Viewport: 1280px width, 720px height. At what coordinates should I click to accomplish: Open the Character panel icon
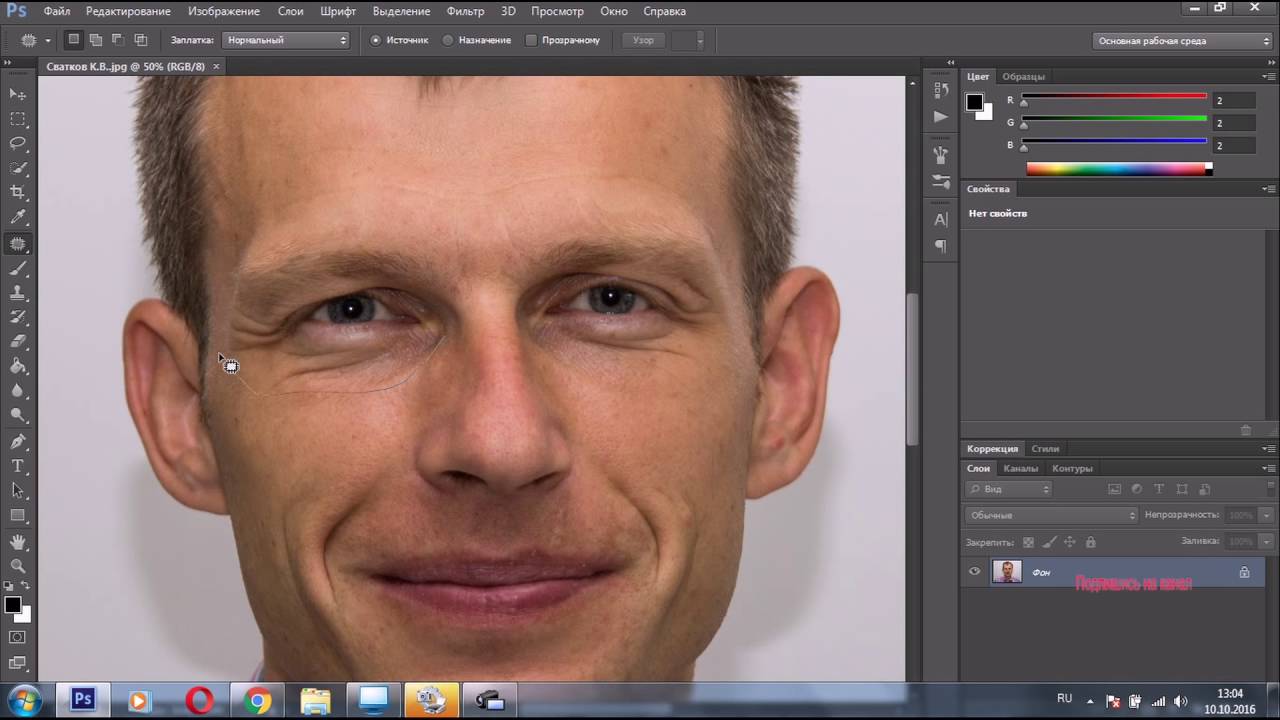click(941, 220)
